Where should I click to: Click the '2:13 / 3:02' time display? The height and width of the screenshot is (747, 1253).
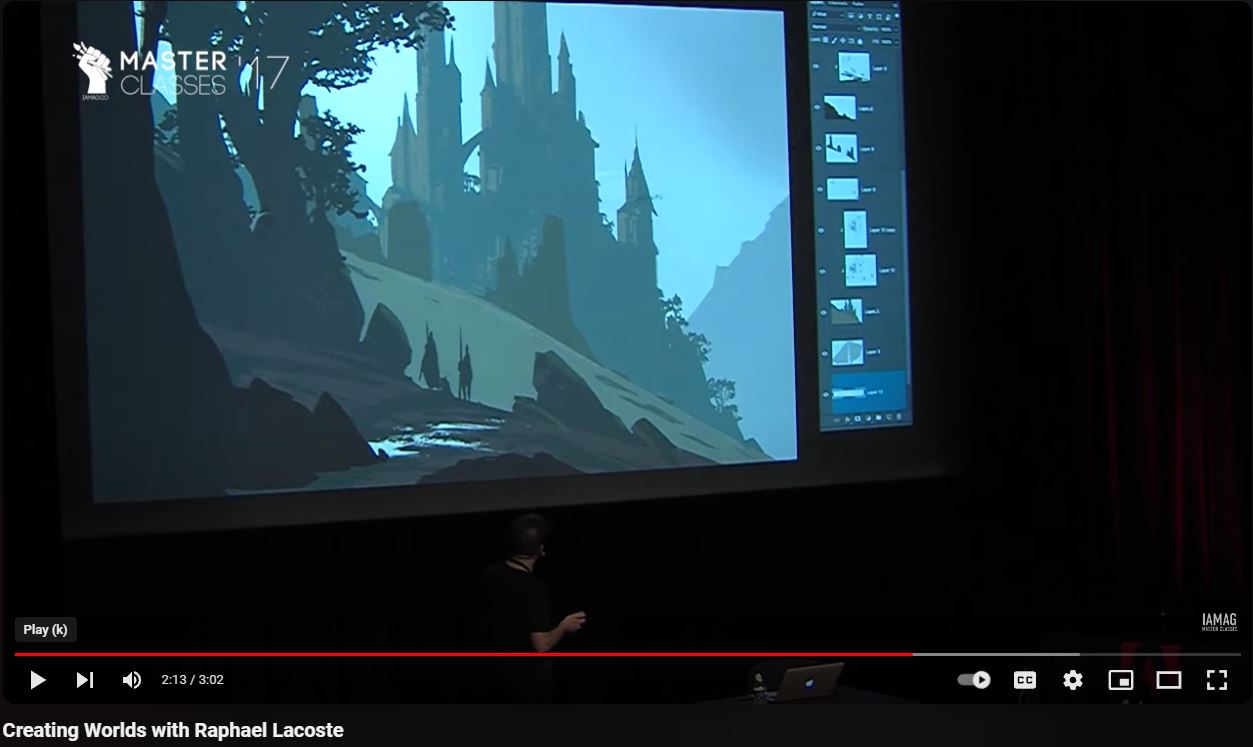(x=192, y=680)
